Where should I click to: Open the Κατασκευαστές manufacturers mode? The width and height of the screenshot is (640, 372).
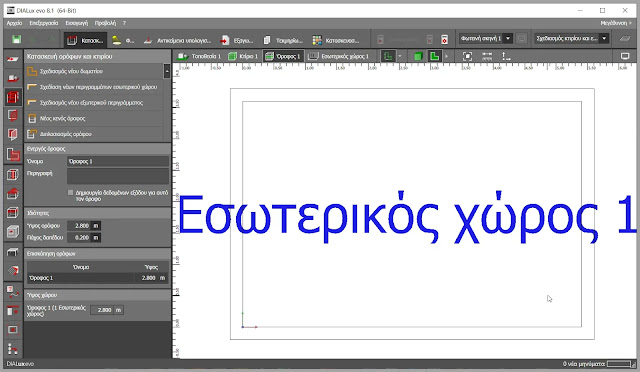336,40
